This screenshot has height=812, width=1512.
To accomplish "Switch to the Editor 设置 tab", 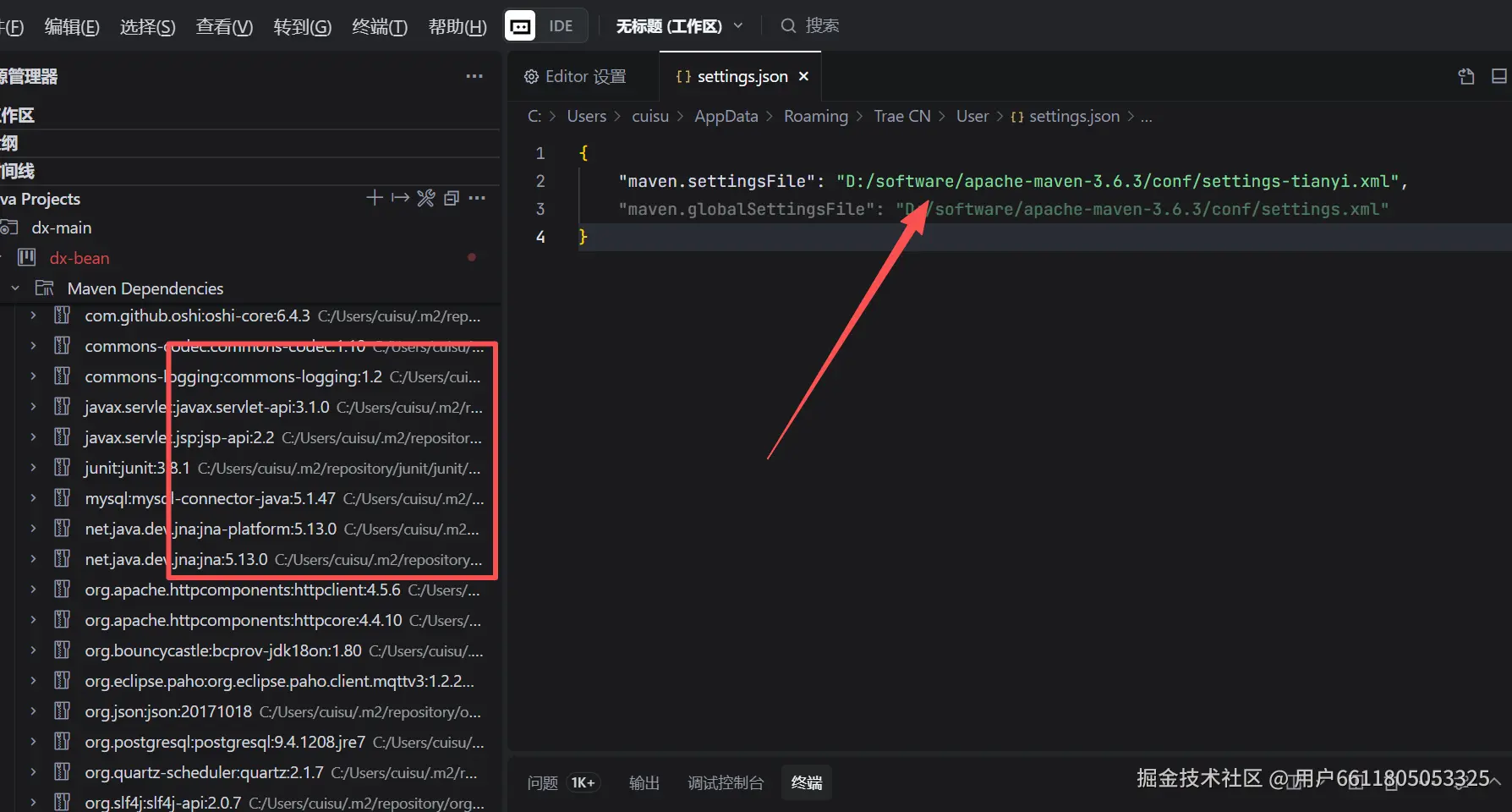I will click(576, 76).
